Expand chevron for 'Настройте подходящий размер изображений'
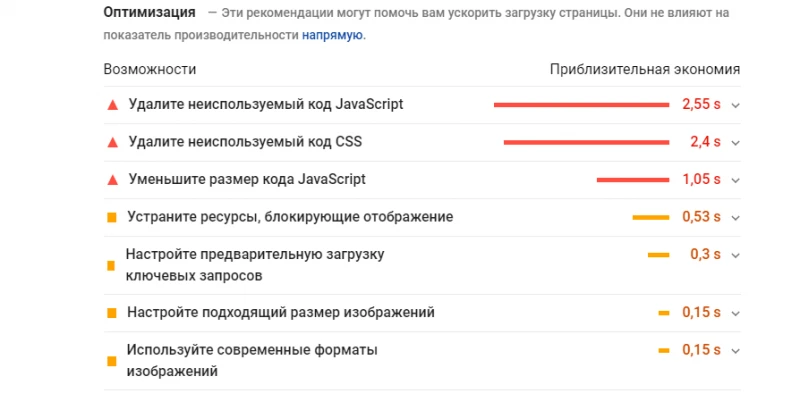 735,313
